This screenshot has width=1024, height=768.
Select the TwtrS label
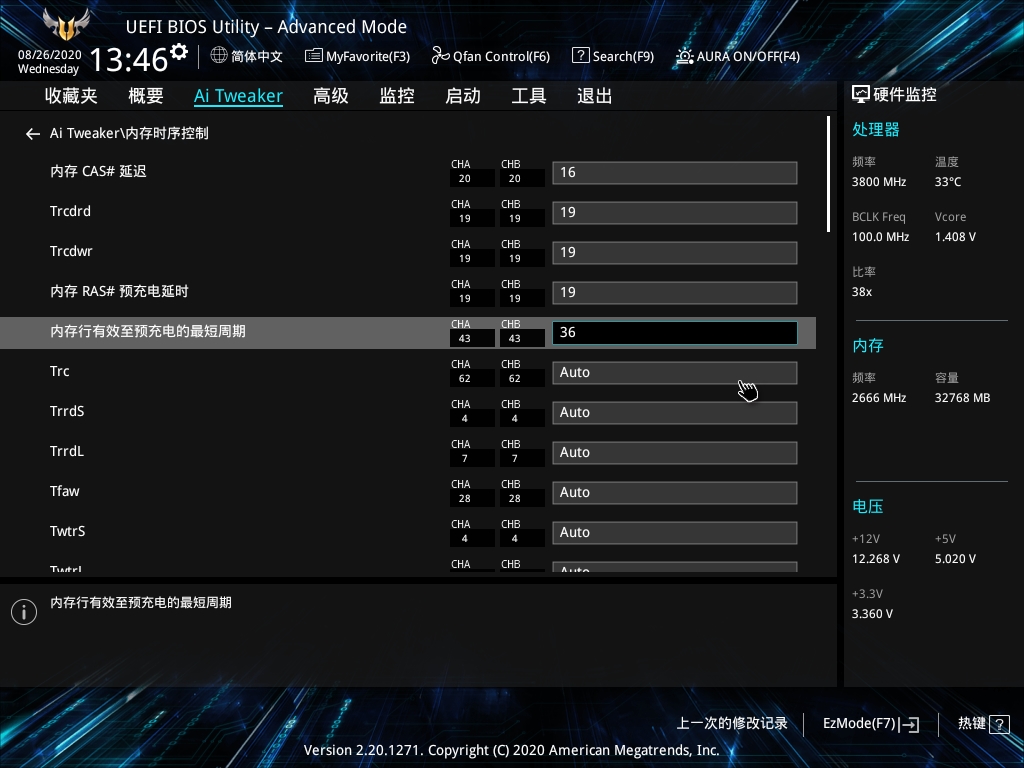coord(67,531)
